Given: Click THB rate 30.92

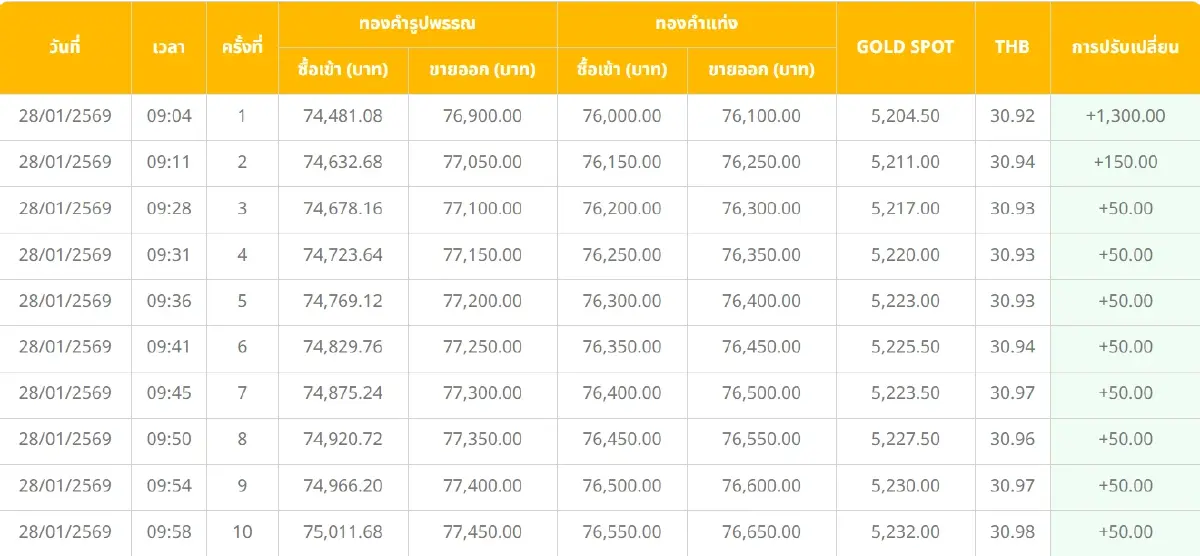Looking at the screenshot, I should point(1012,116).
